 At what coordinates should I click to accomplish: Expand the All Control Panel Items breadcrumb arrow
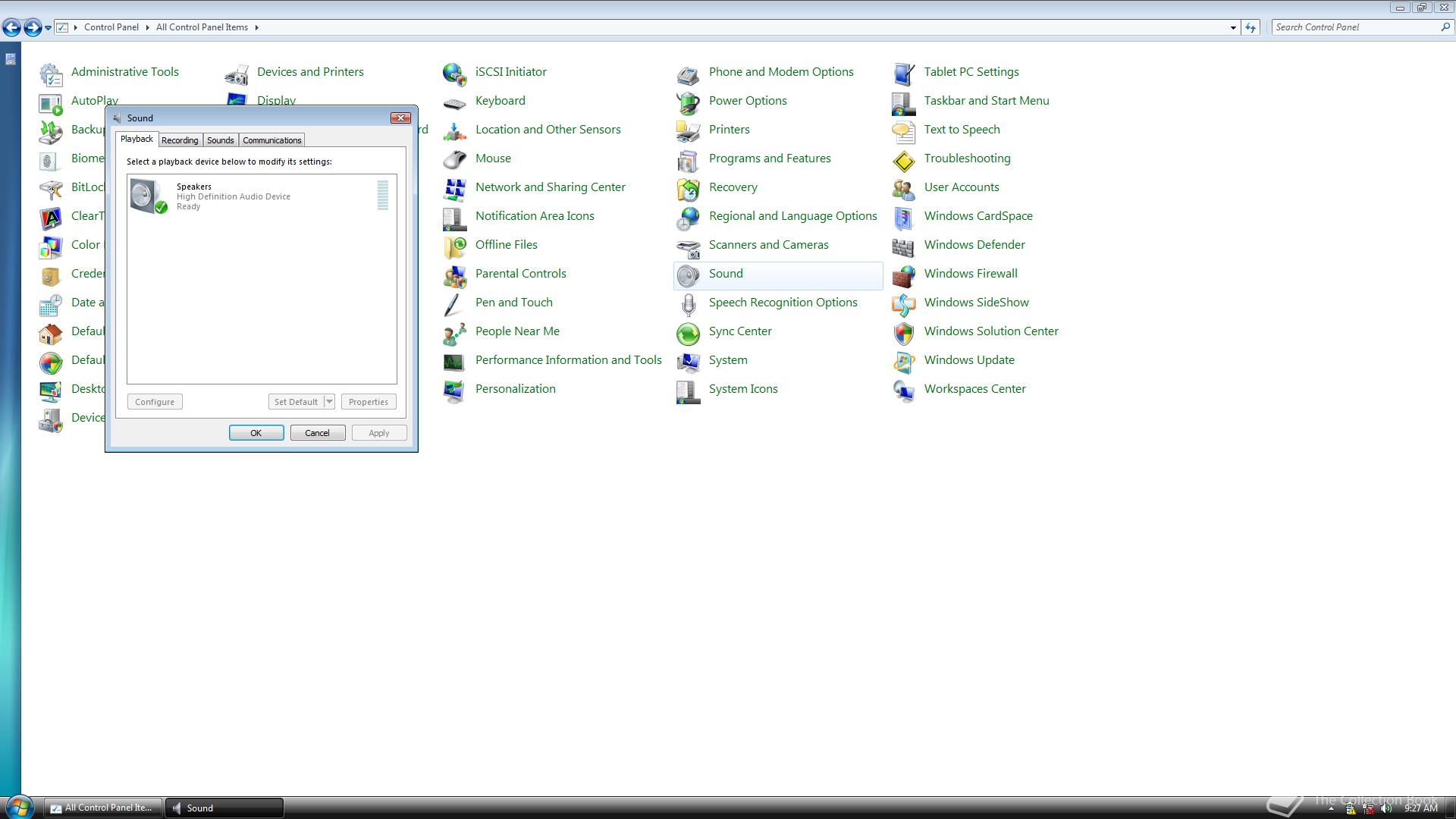pyautogui.click(x=256, y=27)
